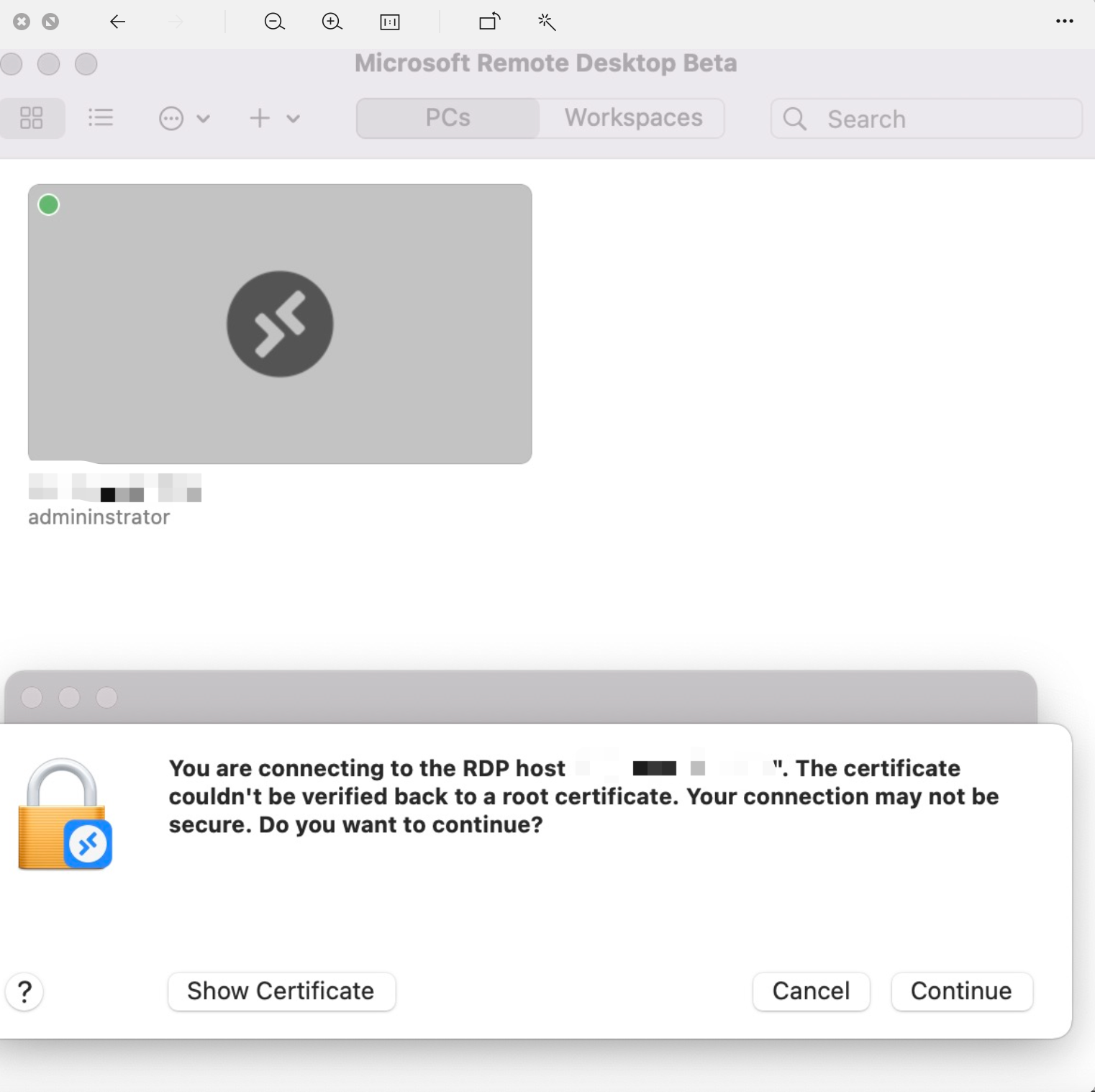Image resolution: width=1095 pixels, height=1092 pixels.
Task: Open the admininstrator remote PC thumbnail
Action: 280,324
